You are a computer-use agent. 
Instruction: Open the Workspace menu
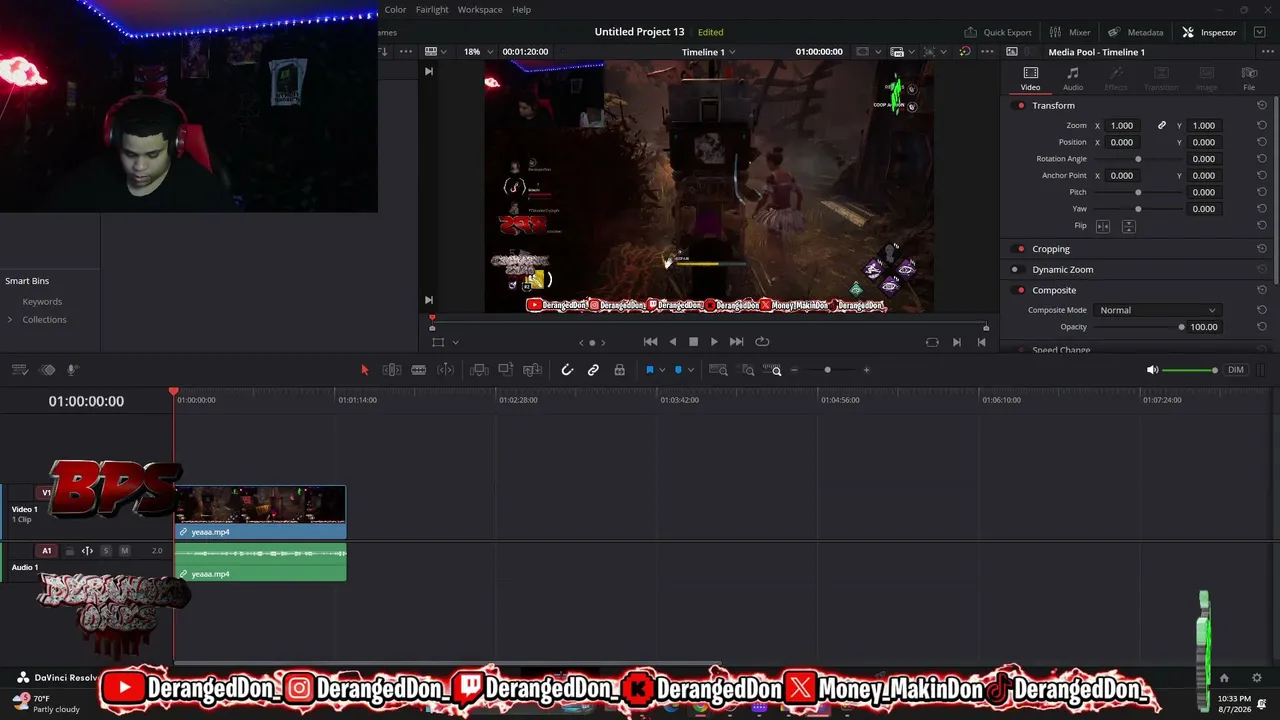480,10
